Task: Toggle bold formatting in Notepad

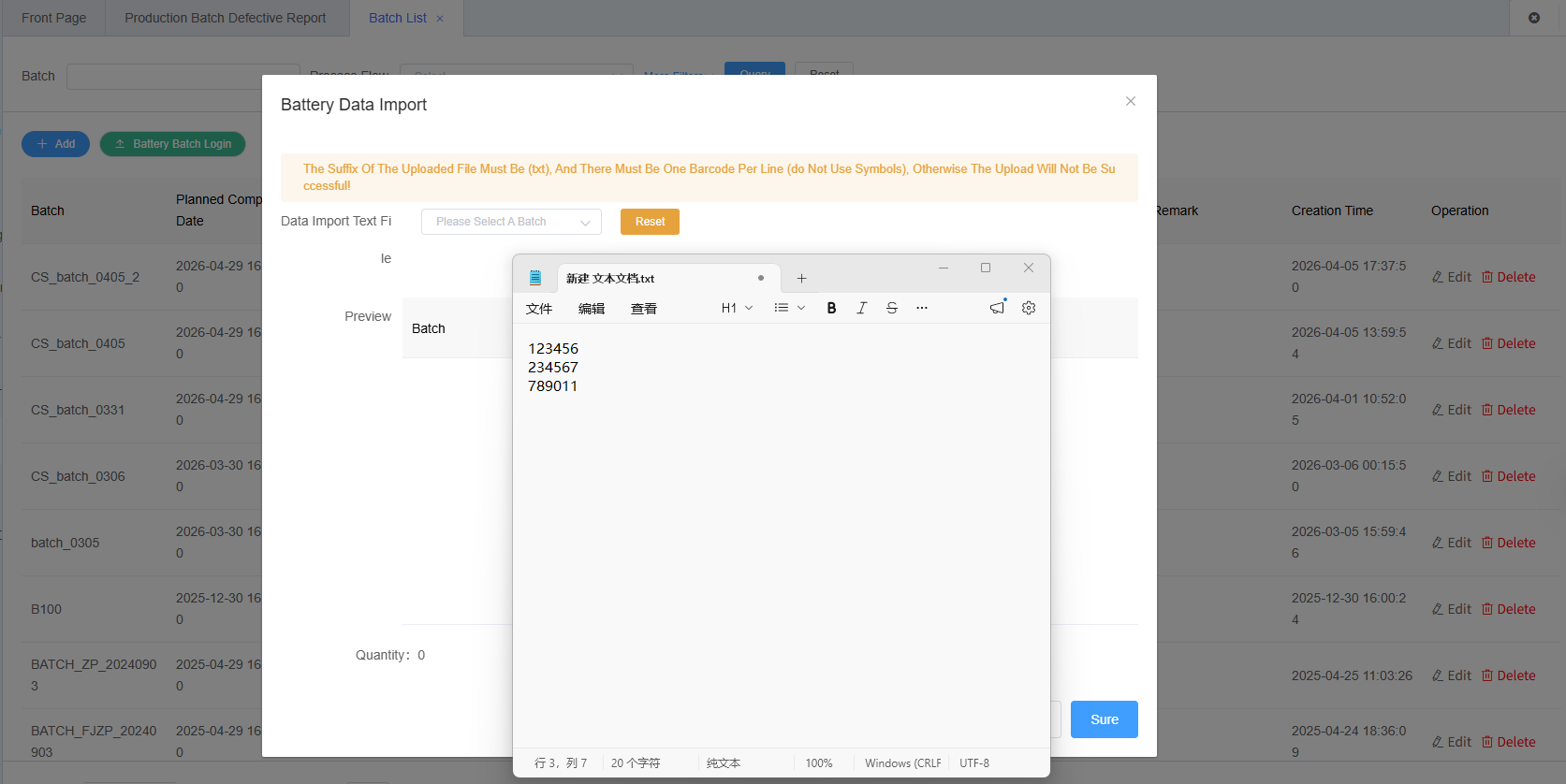Action: (831, 308)
